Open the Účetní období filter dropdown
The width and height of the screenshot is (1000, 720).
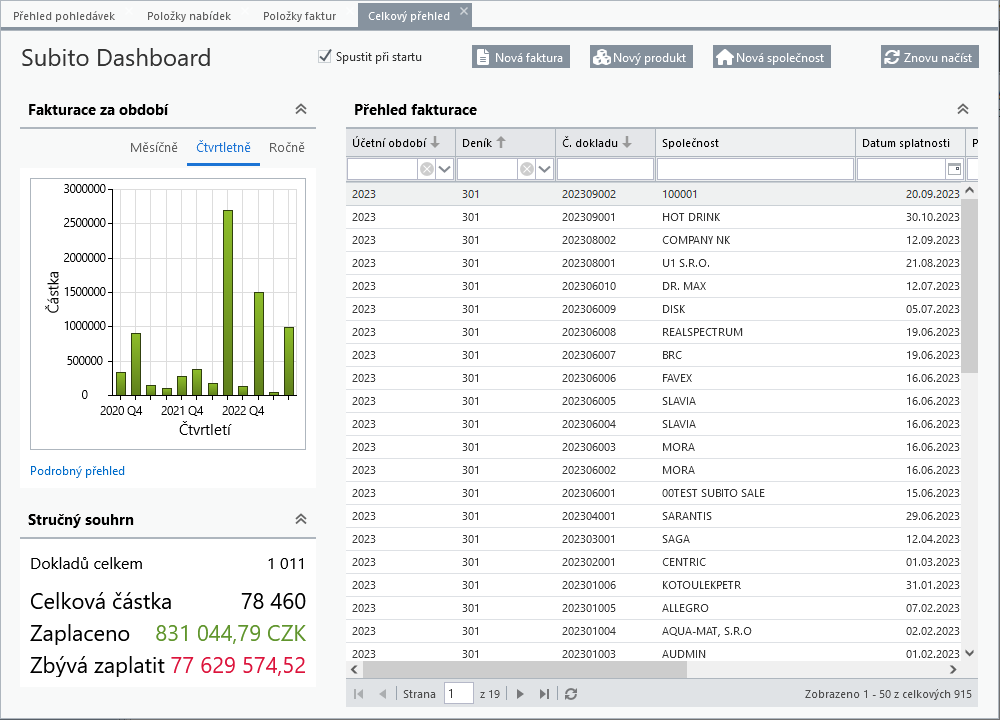point(445,169)
